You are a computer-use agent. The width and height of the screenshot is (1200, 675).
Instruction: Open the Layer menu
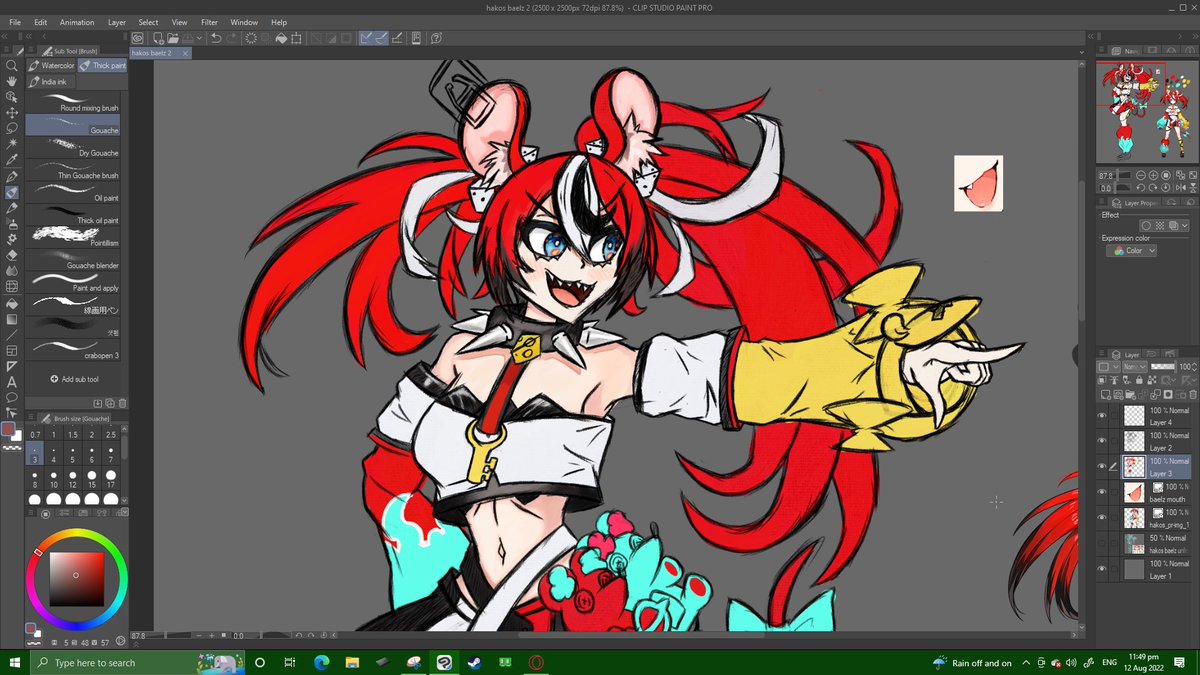point(117,22)
